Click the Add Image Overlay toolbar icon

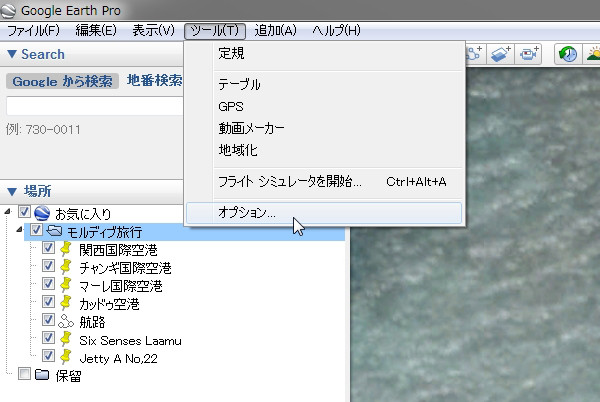pyautogui.click(x=501, y=54)
